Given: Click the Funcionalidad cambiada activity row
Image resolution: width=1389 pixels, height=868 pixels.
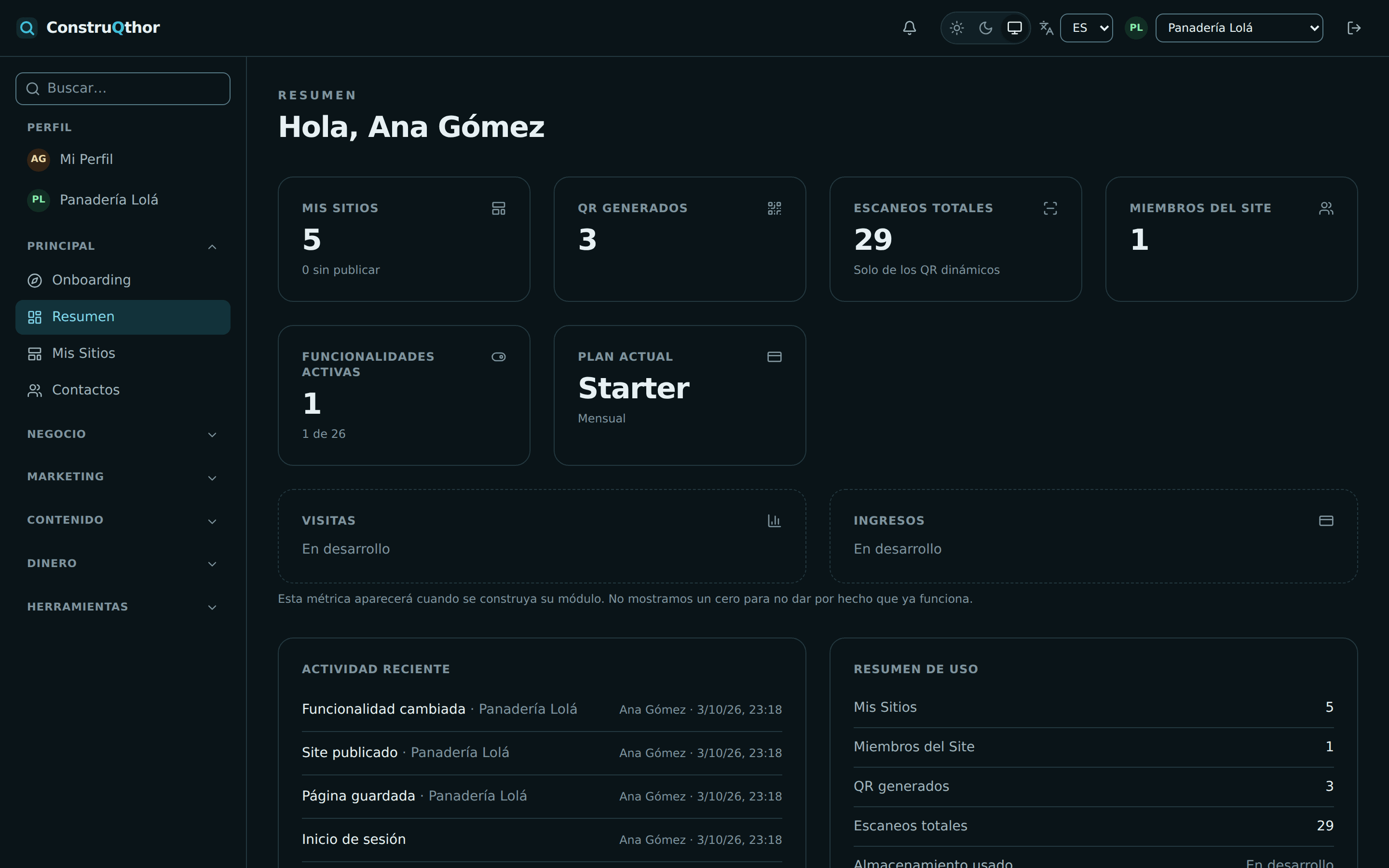Looking at the screenshot, I should tap(542, 709).
